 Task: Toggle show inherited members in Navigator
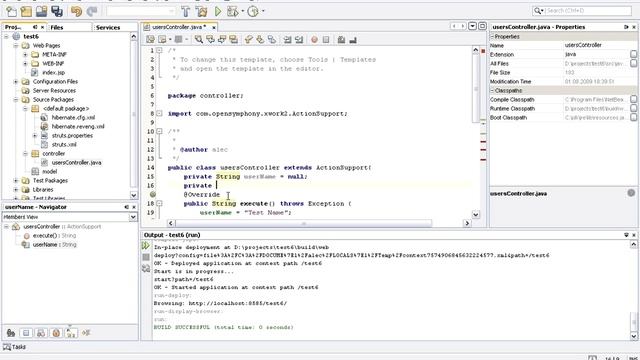tap(11, 333)
